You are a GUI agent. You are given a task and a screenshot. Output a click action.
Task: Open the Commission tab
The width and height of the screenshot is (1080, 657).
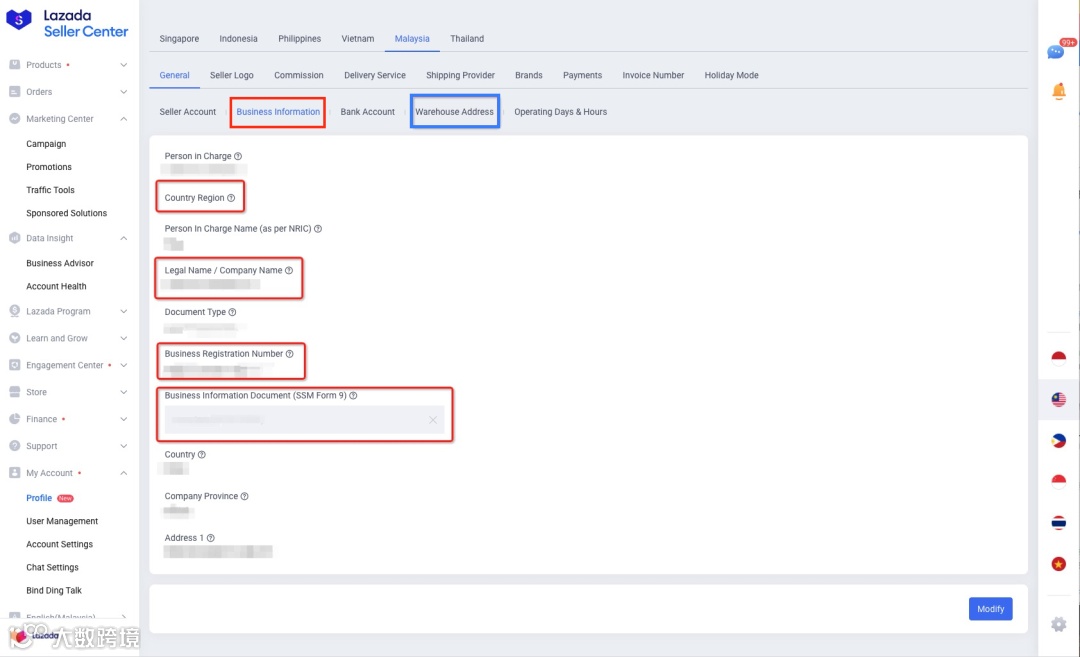298,75
